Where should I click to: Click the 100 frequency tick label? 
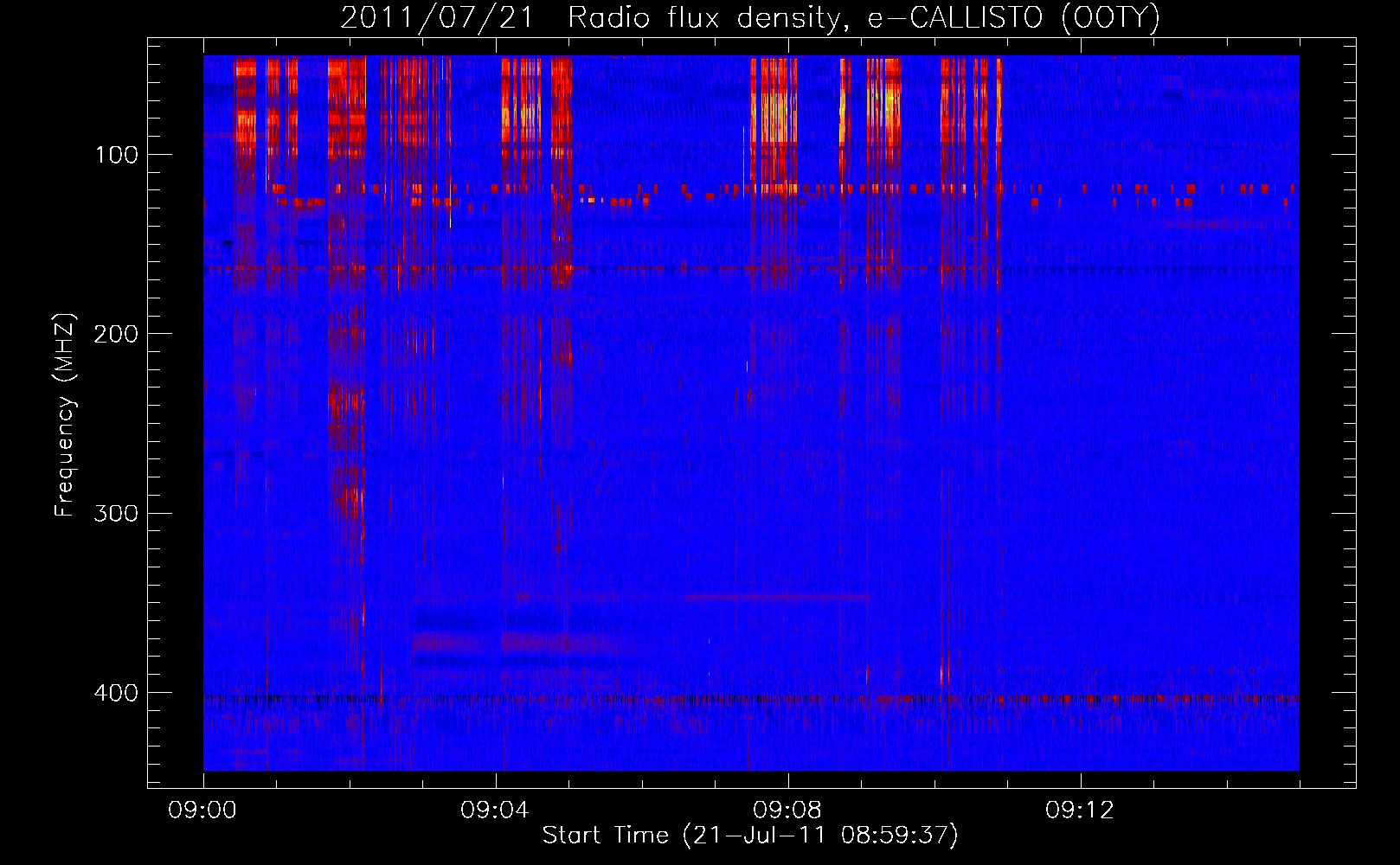[x=117, y=155]
